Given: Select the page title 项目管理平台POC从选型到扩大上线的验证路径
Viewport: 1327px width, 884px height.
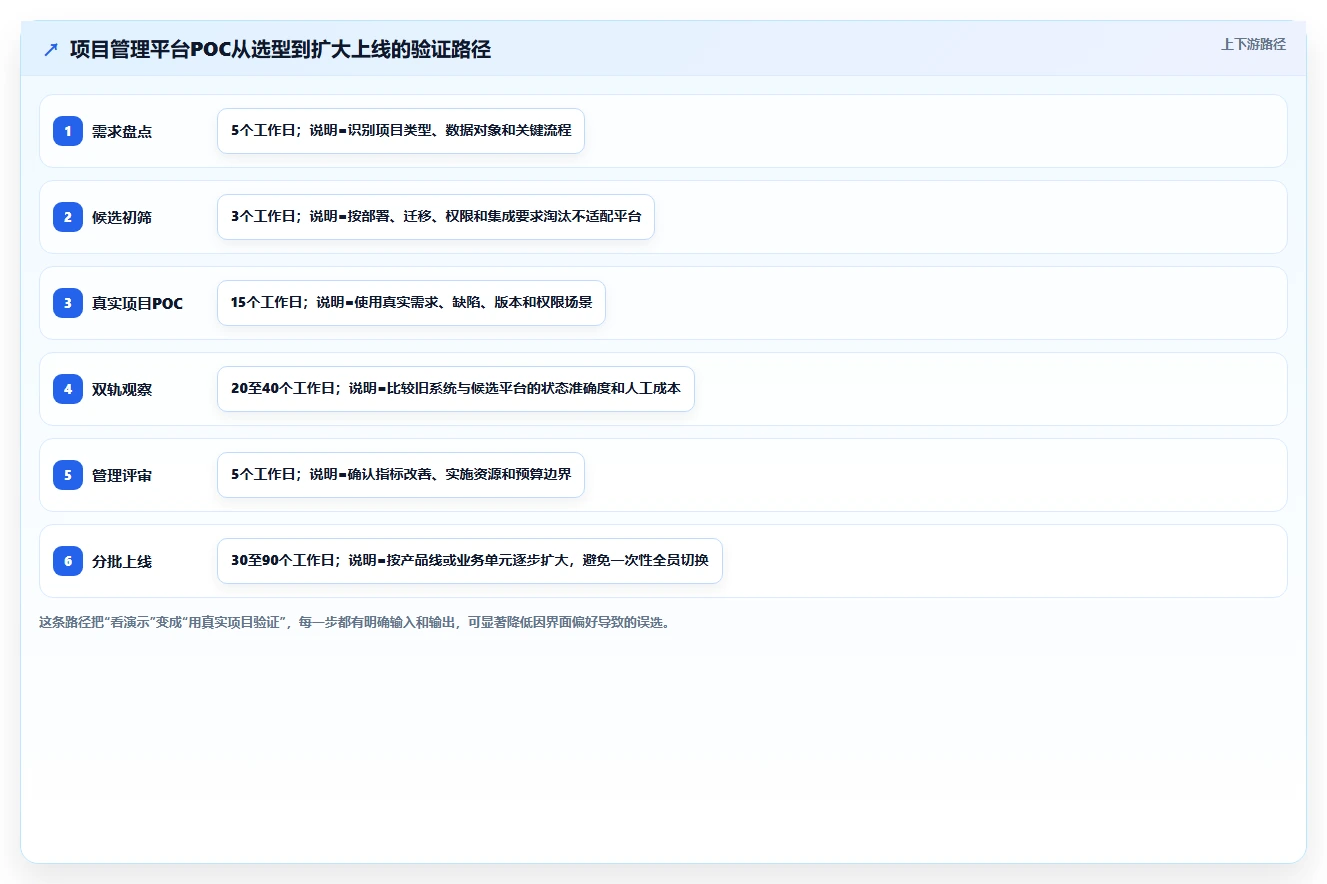Looking at the screenshot, I should tap(280, 50).
